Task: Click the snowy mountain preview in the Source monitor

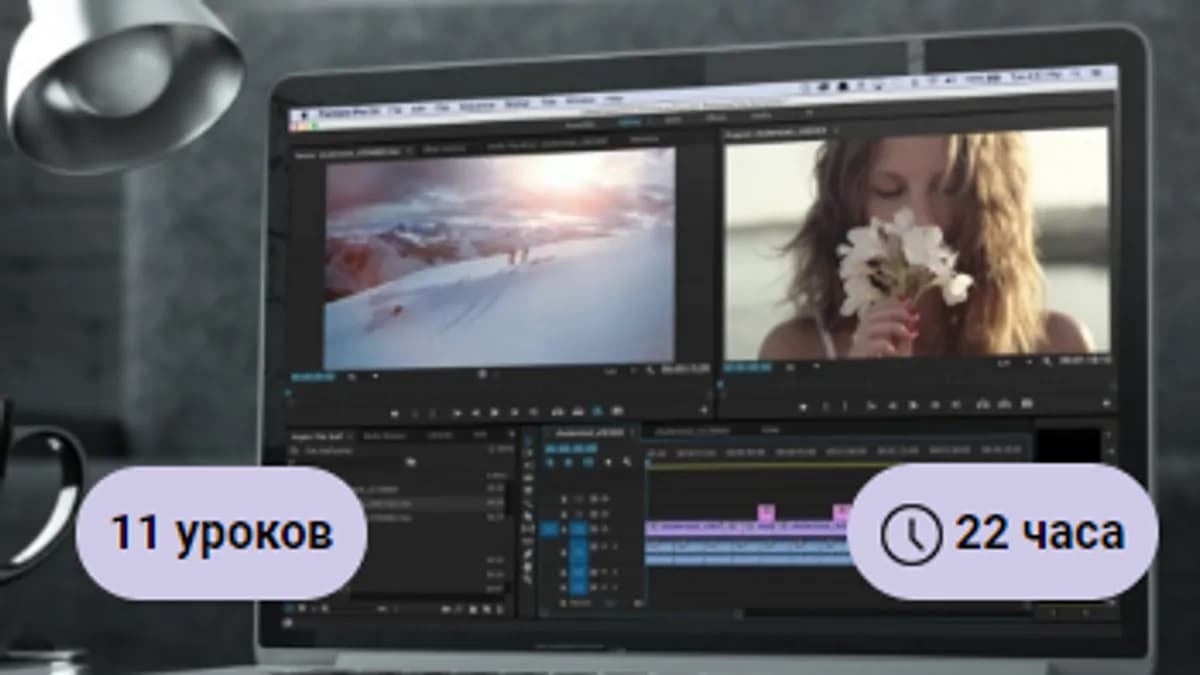Action: pos(500,258)
